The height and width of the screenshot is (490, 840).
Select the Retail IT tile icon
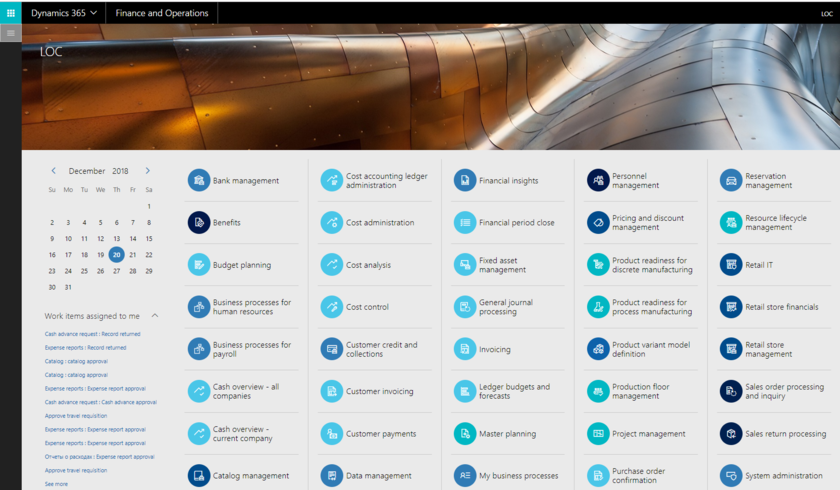tap(731, 265)
